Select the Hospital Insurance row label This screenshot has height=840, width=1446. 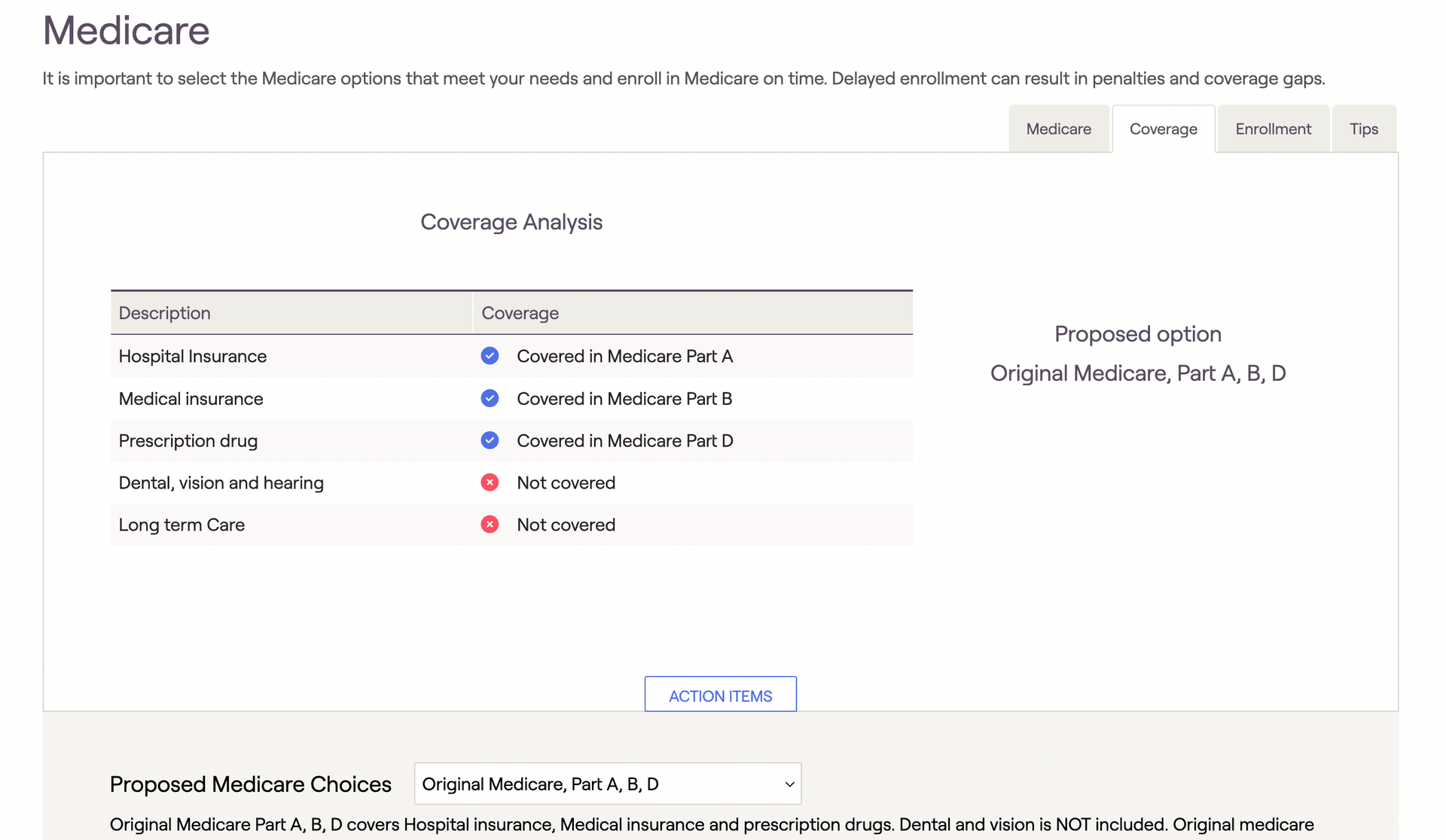click(x=193, y=356)
